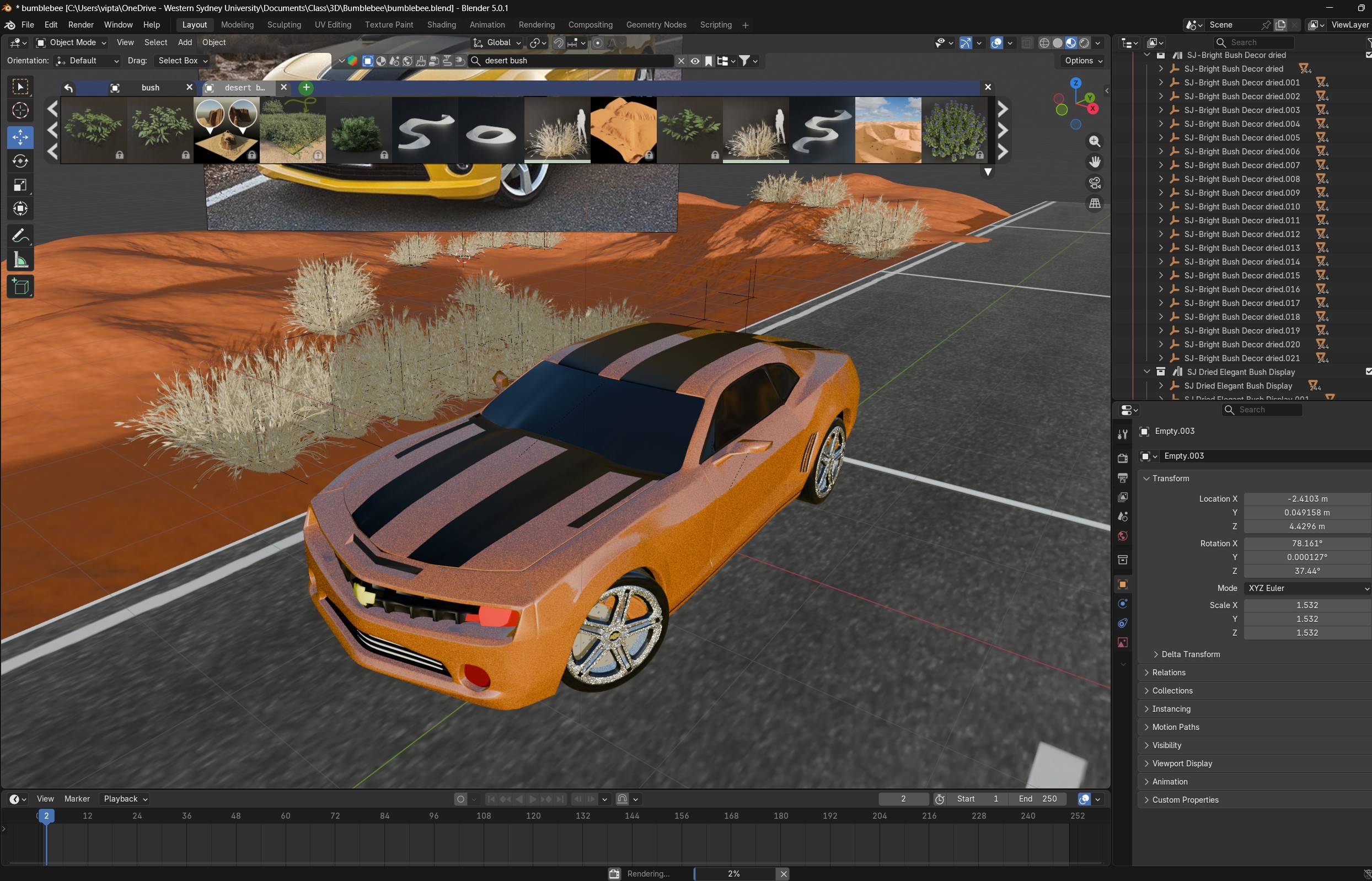1372x881 pixels.
Task: Expand the Delta Transform section
Action: [1190, 654]
